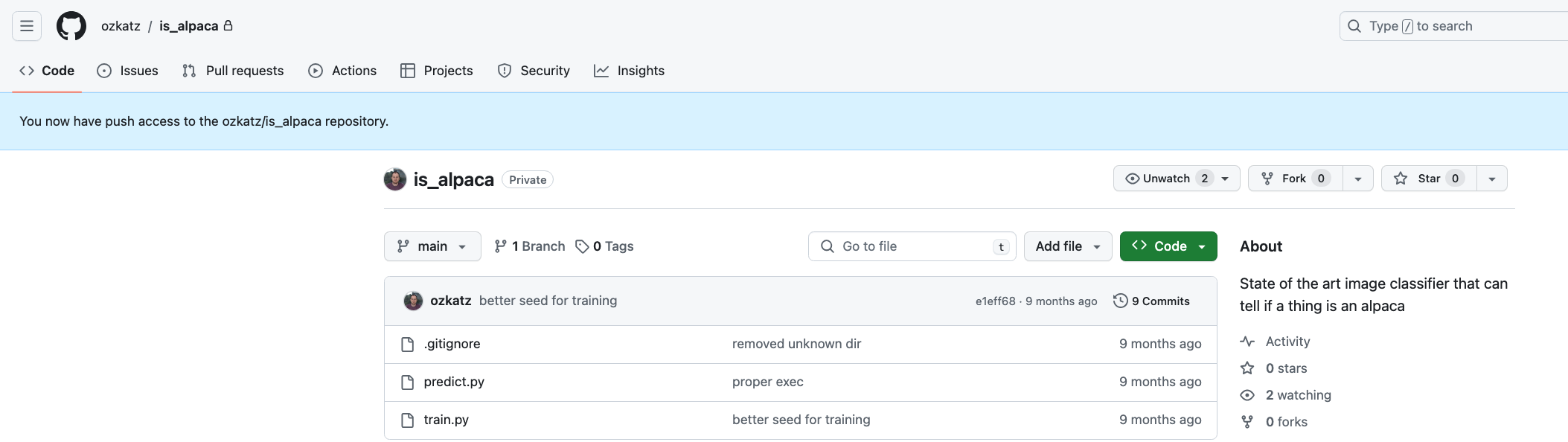The height and width of the screenshot is (442, 1568).
Task: Click the file icon next to train.py
Action: click(407, 420)
